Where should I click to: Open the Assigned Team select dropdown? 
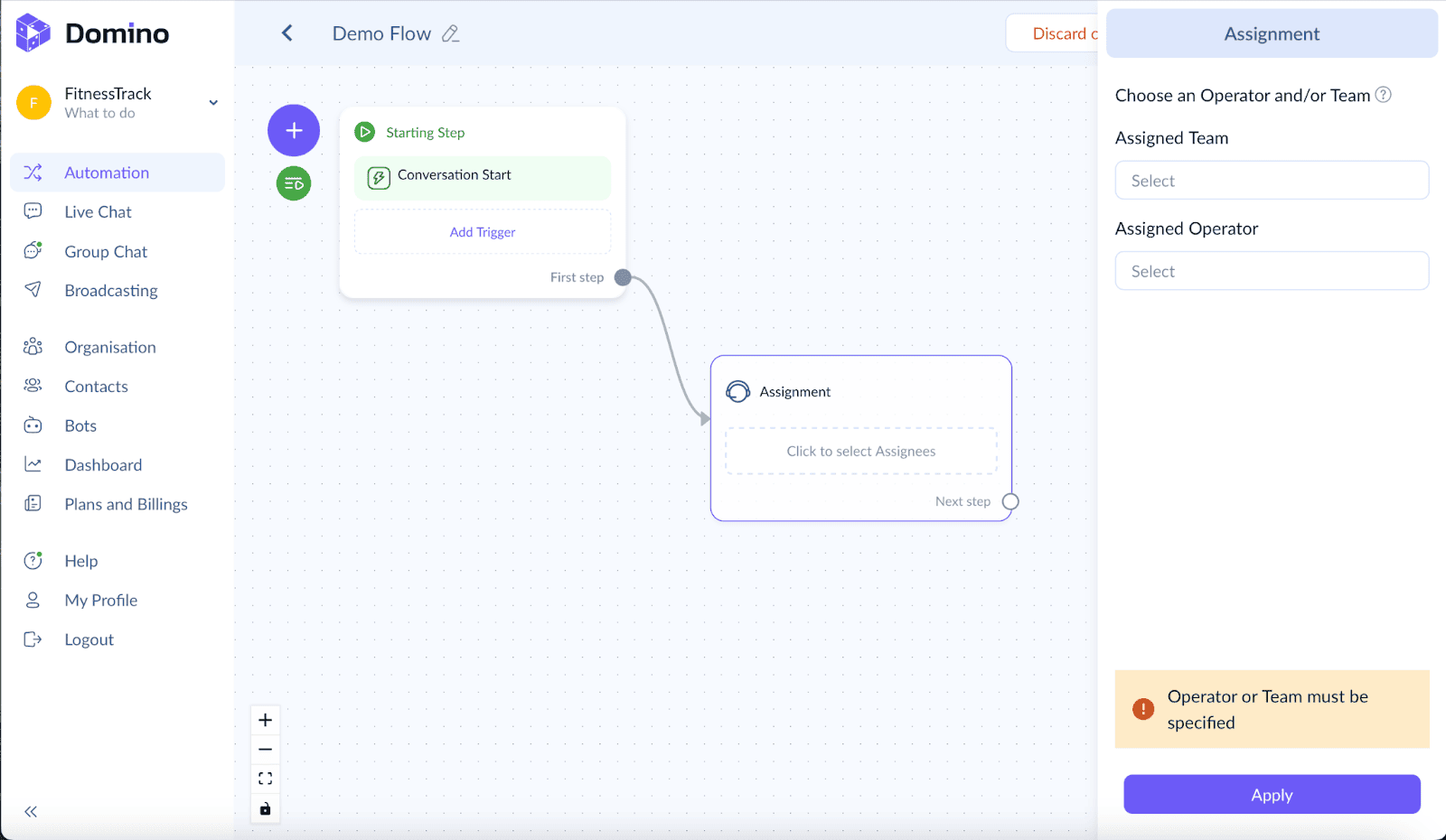click(1272, 181)
